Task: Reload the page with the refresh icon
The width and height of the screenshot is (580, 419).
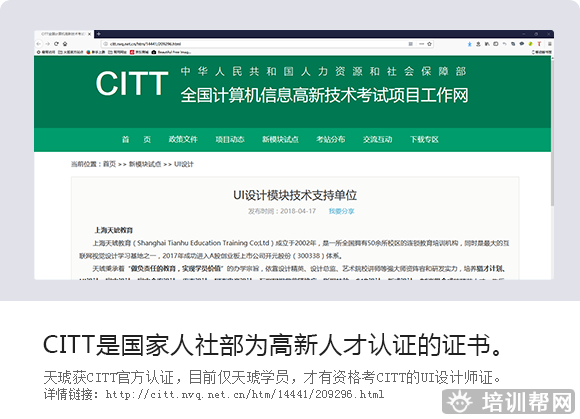Action: click(x=56, y=44)
